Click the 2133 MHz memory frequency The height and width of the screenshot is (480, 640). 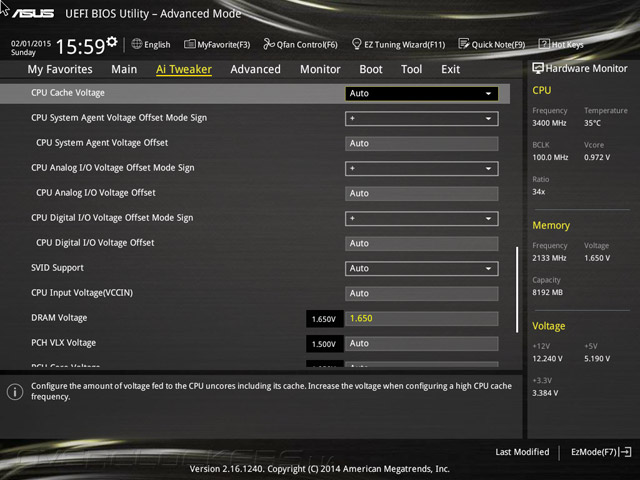click(549, 258)
